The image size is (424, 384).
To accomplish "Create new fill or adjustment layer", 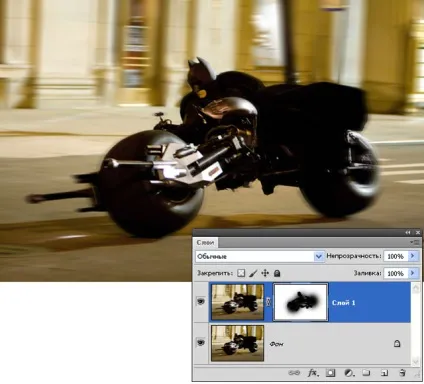I will click(349, 373).
